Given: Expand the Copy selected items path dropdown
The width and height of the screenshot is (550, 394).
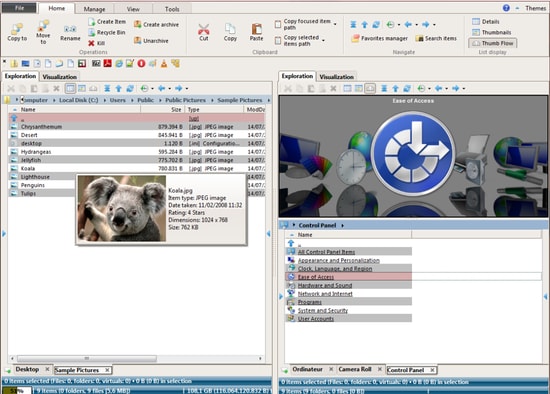Looking at the screenshot, I should (x=323, y=40).
